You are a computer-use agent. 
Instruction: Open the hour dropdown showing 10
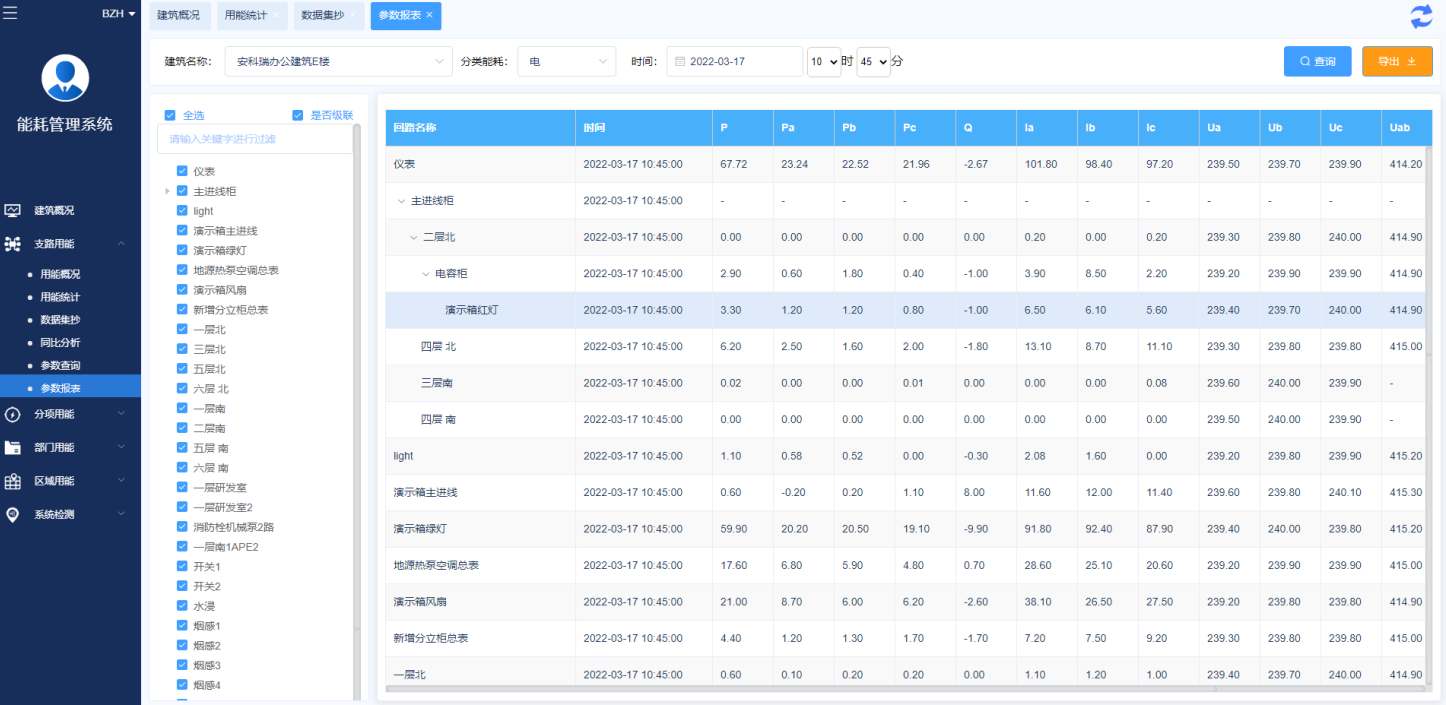824,61
